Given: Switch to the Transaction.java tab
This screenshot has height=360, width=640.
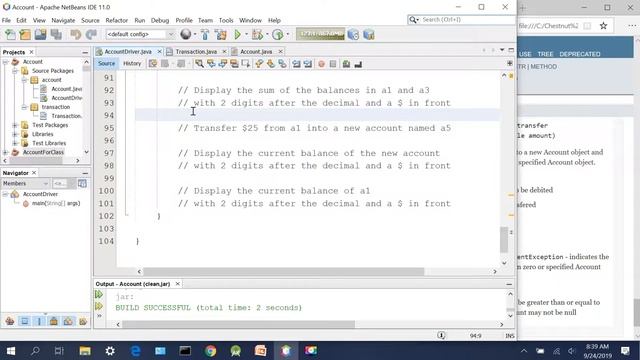Looking at the screenshot, I should pyautogui.click(x=196, y=51).
